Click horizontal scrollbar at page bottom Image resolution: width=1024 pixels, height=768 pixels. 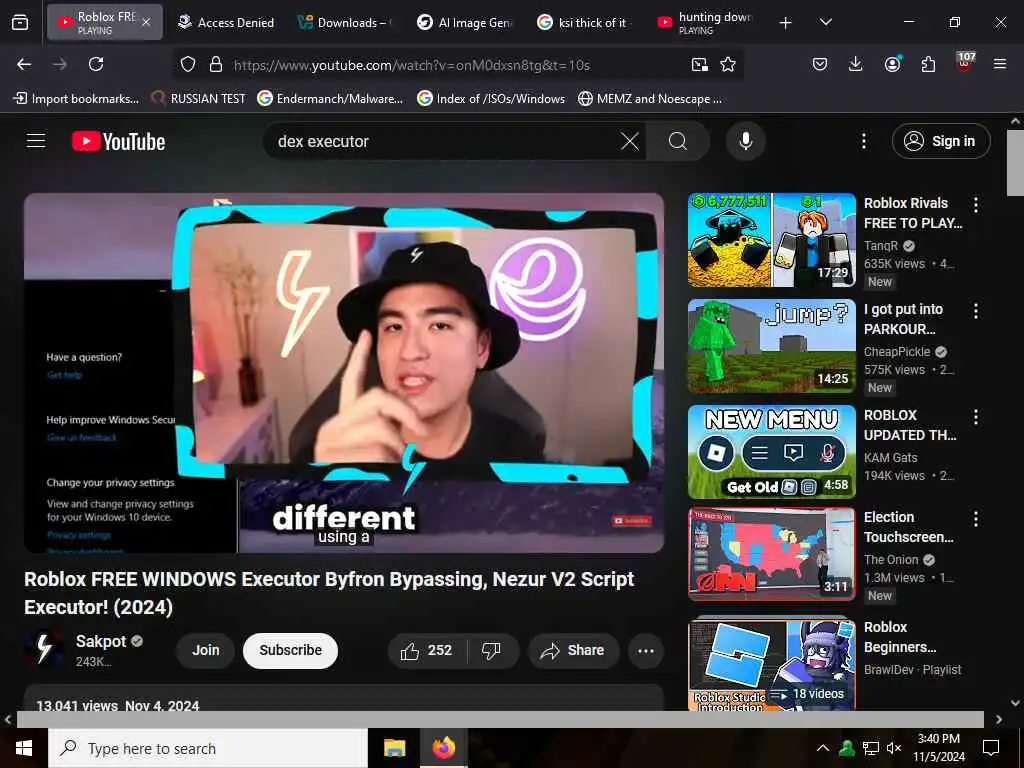(500, 719)
